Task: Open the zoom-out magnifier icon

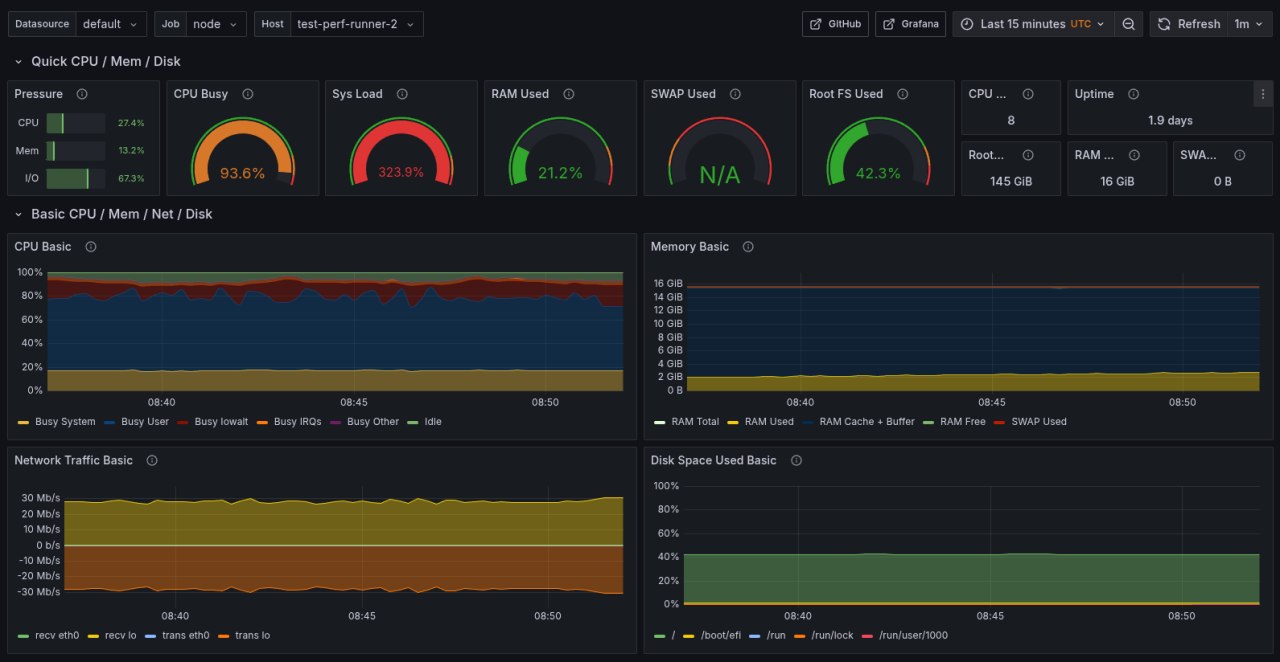Action: tap(1128, 23)
